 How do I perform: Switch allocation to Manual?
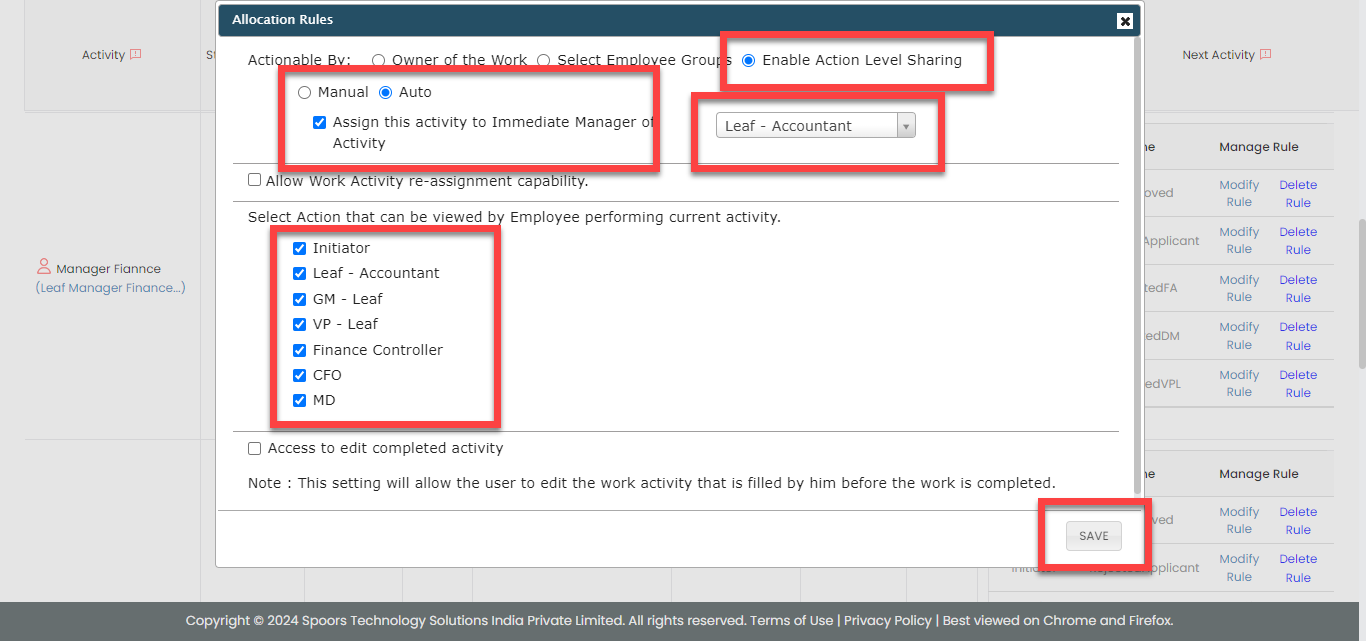coord(304,92)
